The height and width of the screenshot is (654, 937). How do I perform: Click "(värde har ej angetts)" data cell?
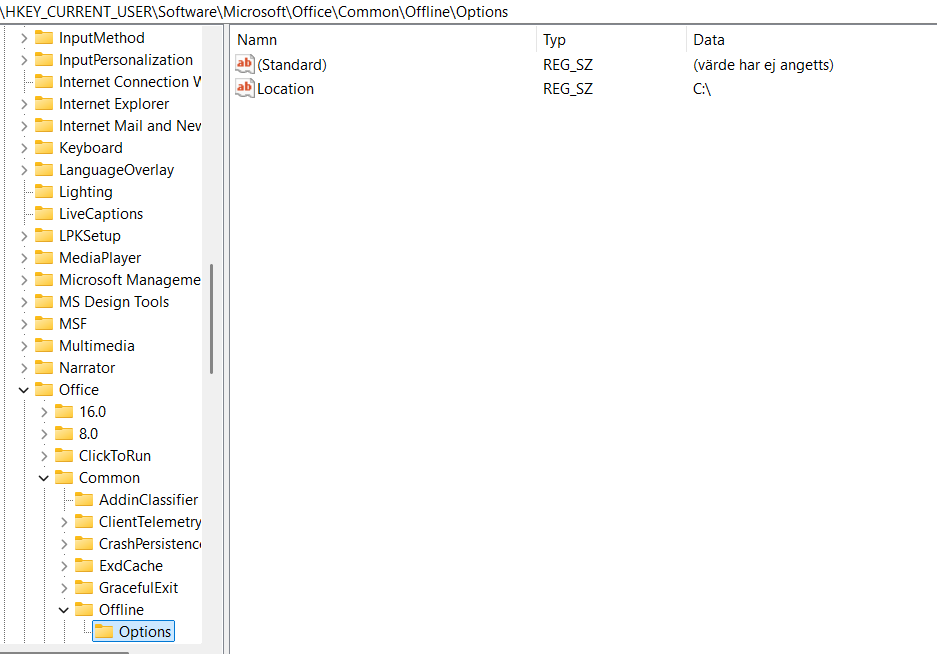pos(763,65)
